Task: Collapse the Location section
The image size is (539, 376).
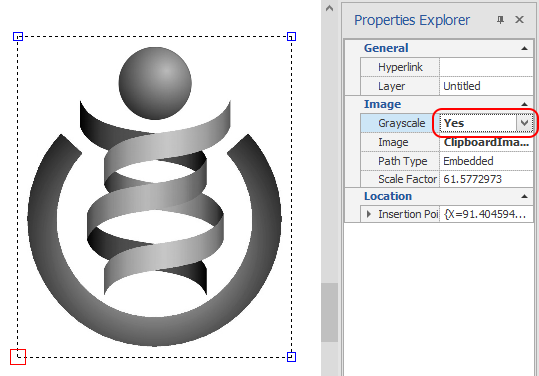Action: coord(524,196)
